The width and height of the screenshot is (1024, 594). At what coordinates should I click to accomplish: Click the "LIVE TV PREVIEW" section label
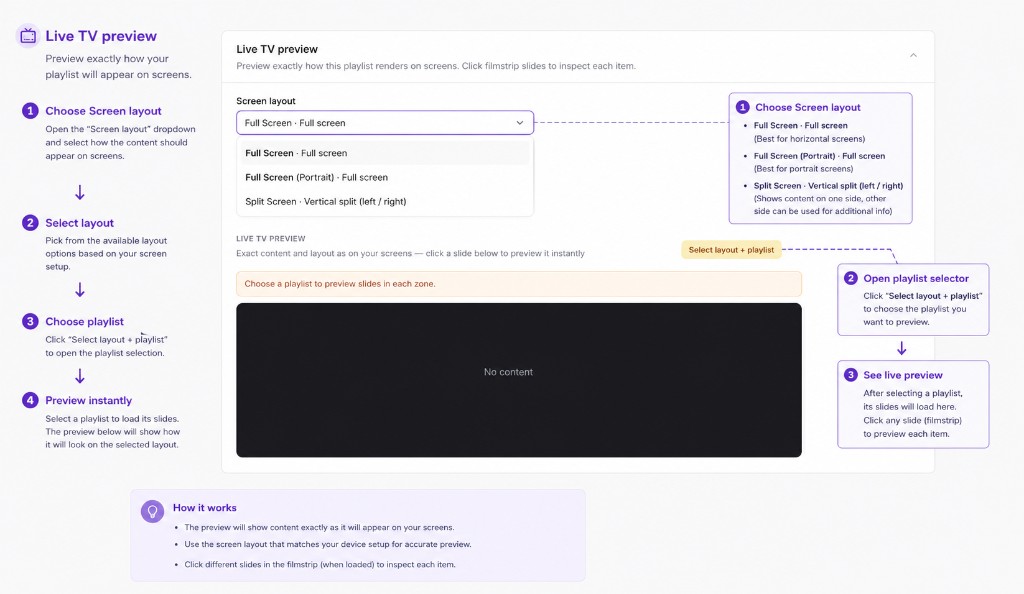[x=270, y=238]
